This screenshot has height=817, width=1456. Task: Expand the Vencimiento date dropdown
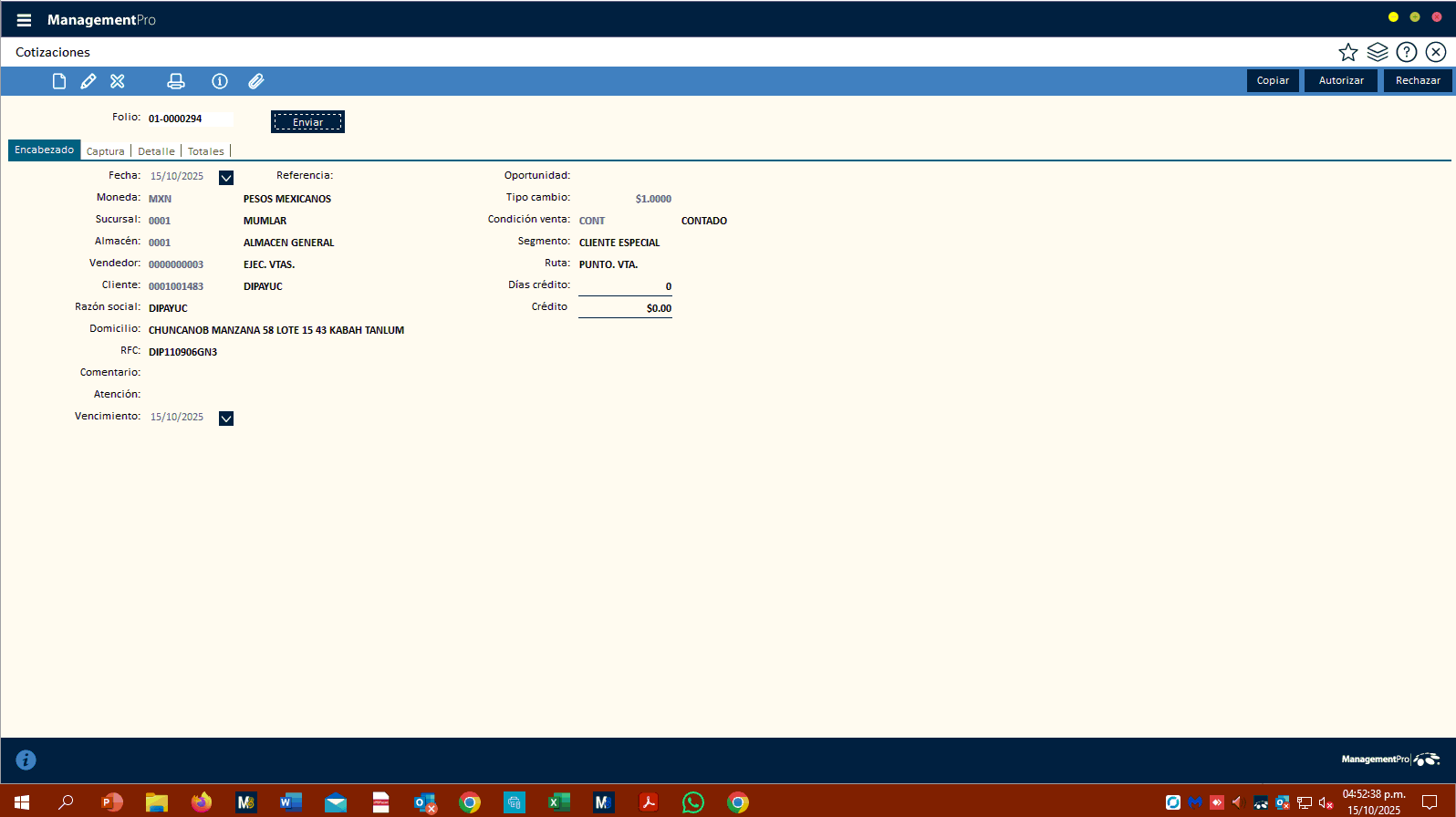pyautogui.click(x=226, y=419)
